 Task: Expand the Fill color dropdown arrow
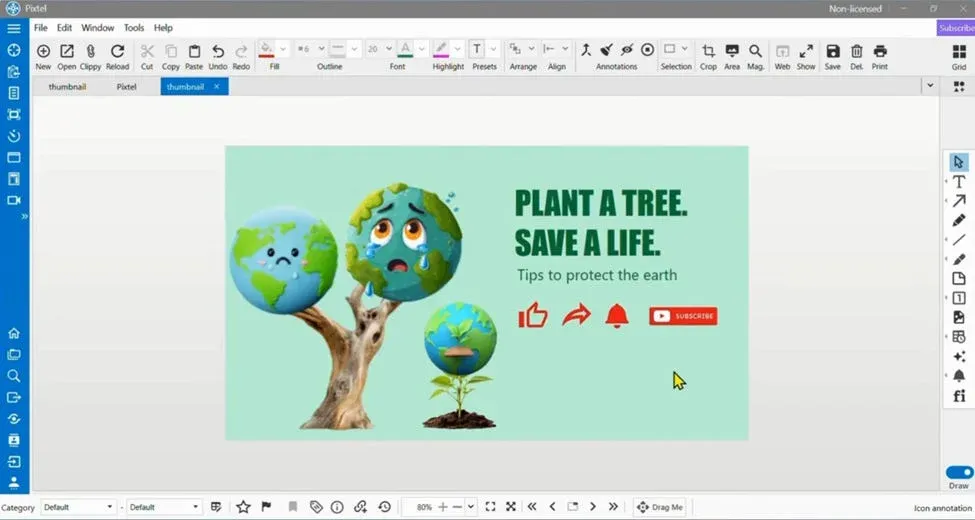tap(283, 49)
